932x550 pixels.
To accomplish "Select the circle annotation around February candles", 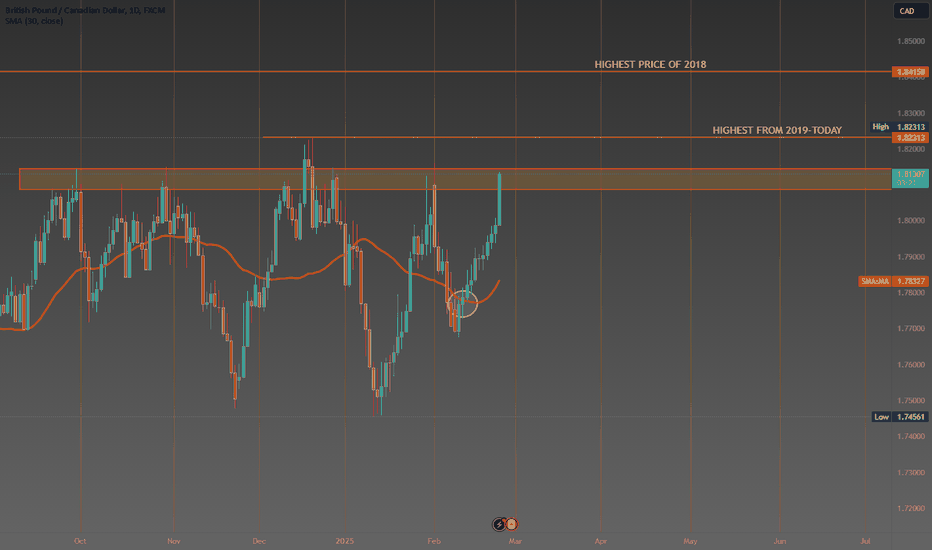I will (x=462, y=303).
